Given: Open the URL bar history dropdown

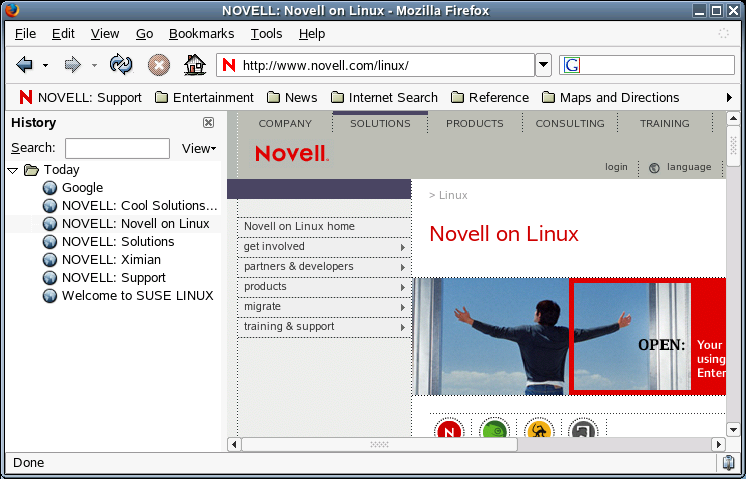Looking at the screenshot, I should click(543, 65).
